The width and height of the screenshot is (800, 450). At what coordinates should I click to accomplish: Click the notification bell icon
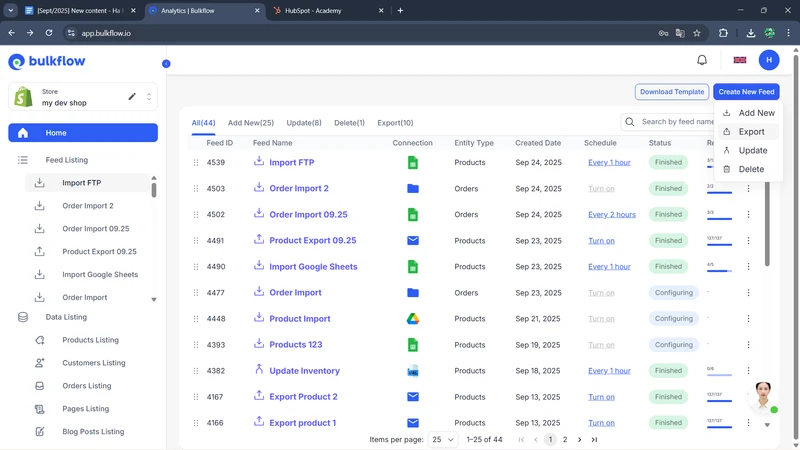click(x=702, y=60)
